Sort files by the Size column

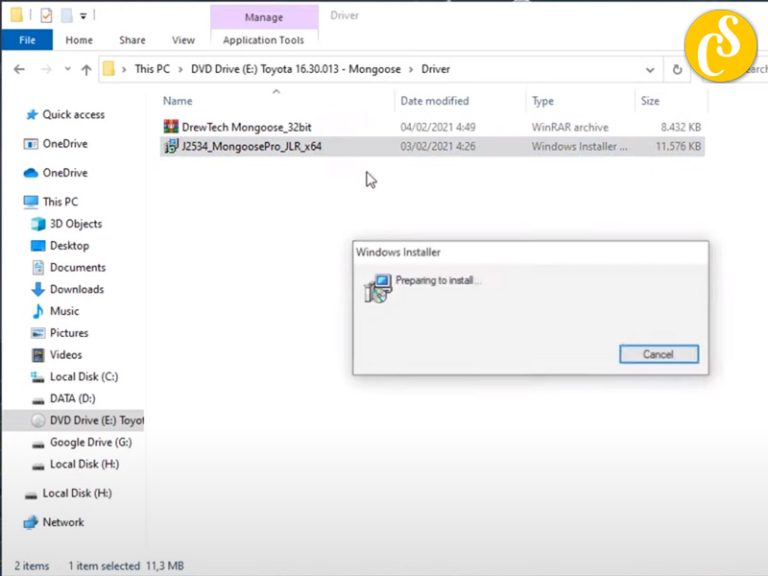650,101
